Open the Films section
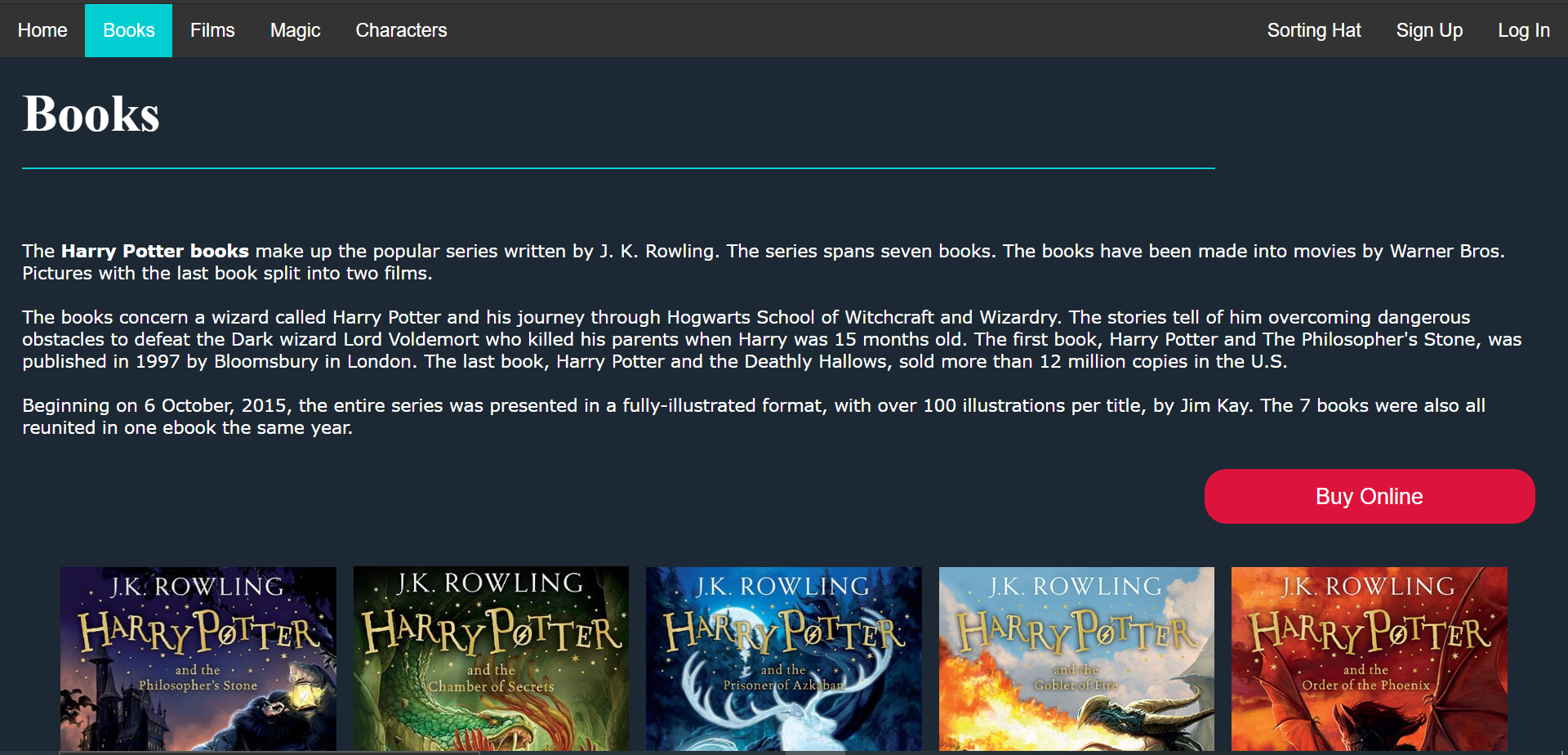The height and width of the screenshot is (755, 1568). click(x=212, y=30)
